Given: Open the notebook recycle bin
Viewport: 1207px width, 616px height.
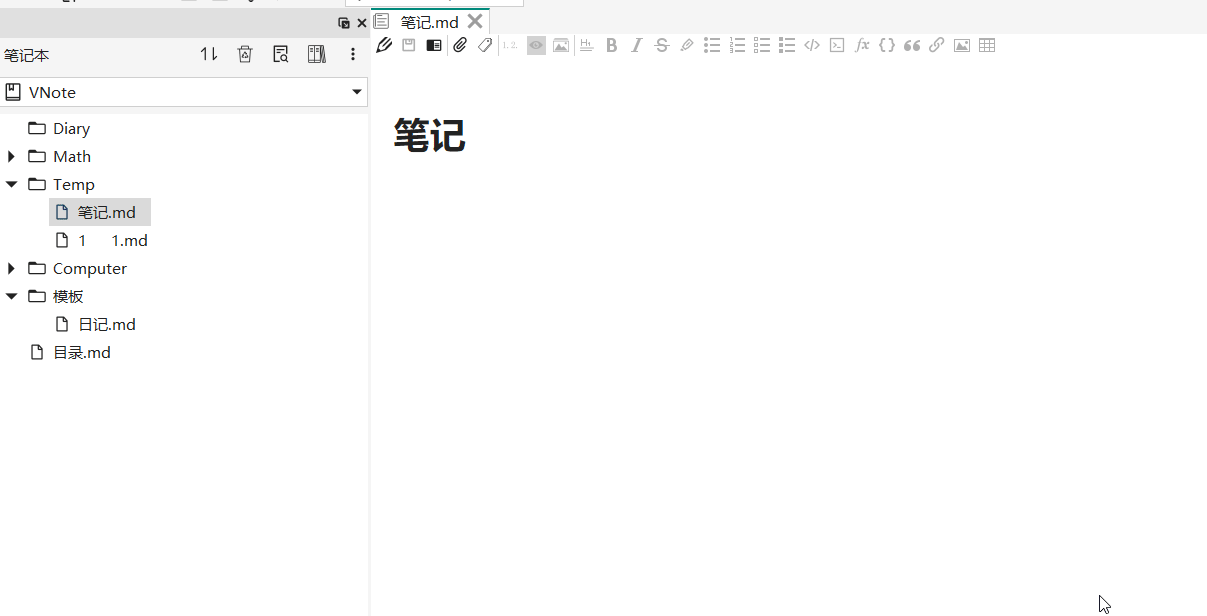Looking at the screenshot, I should (x=245, y=54).
